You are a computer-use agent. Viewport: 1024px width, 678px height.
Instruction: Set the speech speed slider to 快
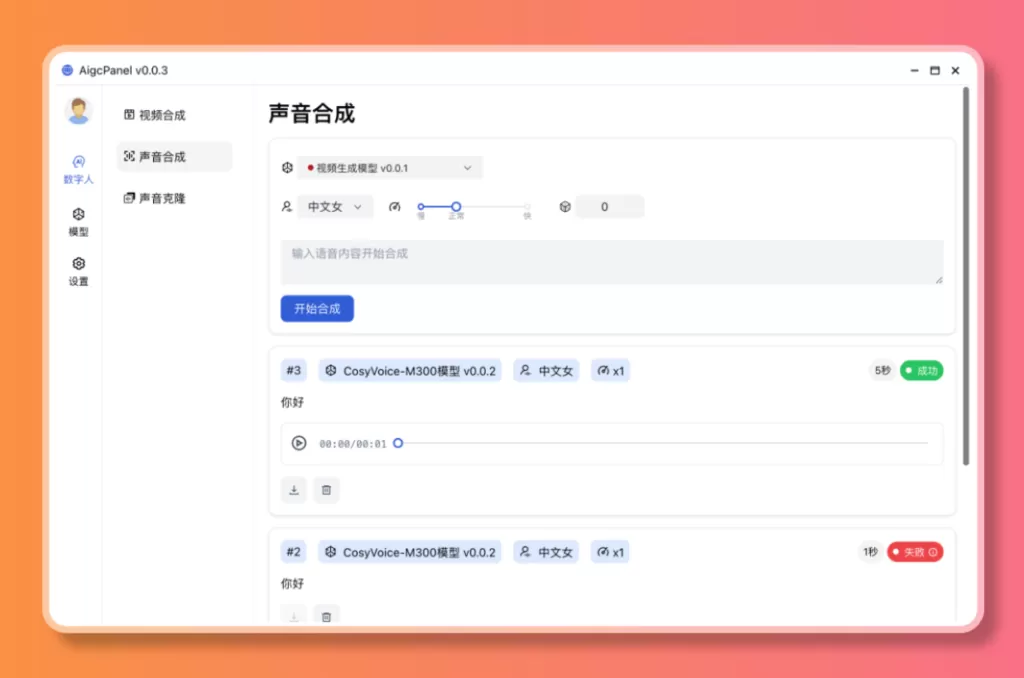coord(527,206)
